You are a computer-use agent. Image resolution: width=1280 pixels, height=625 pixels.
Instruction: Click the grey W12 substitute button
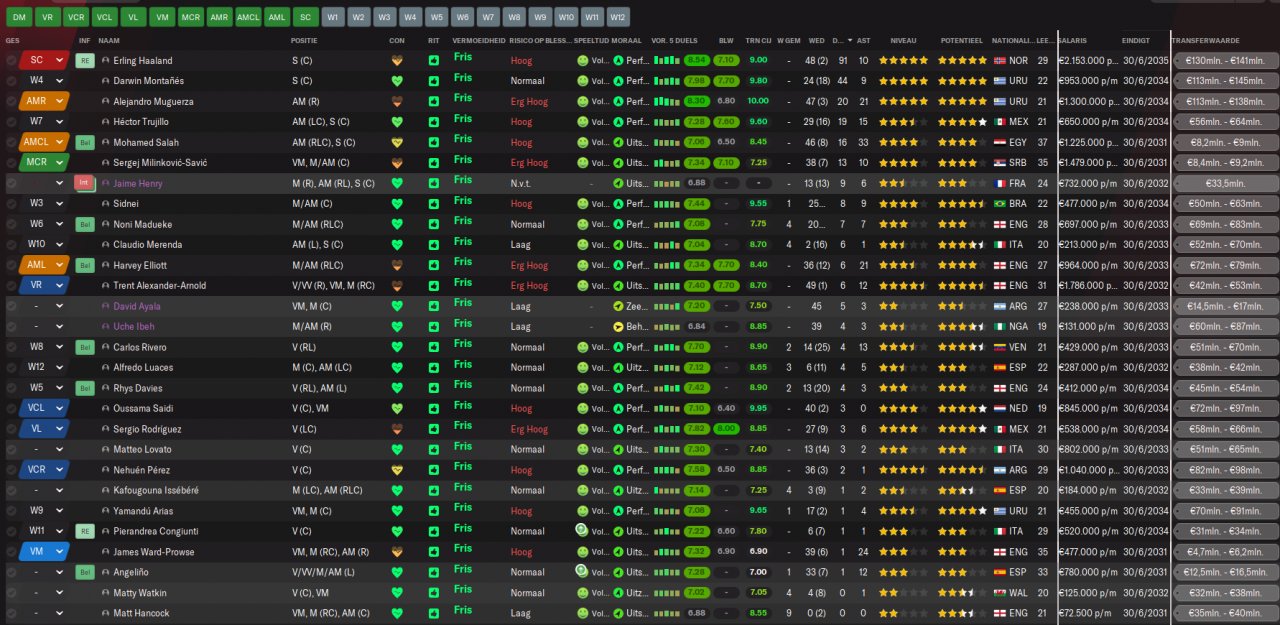pos(618,17)
